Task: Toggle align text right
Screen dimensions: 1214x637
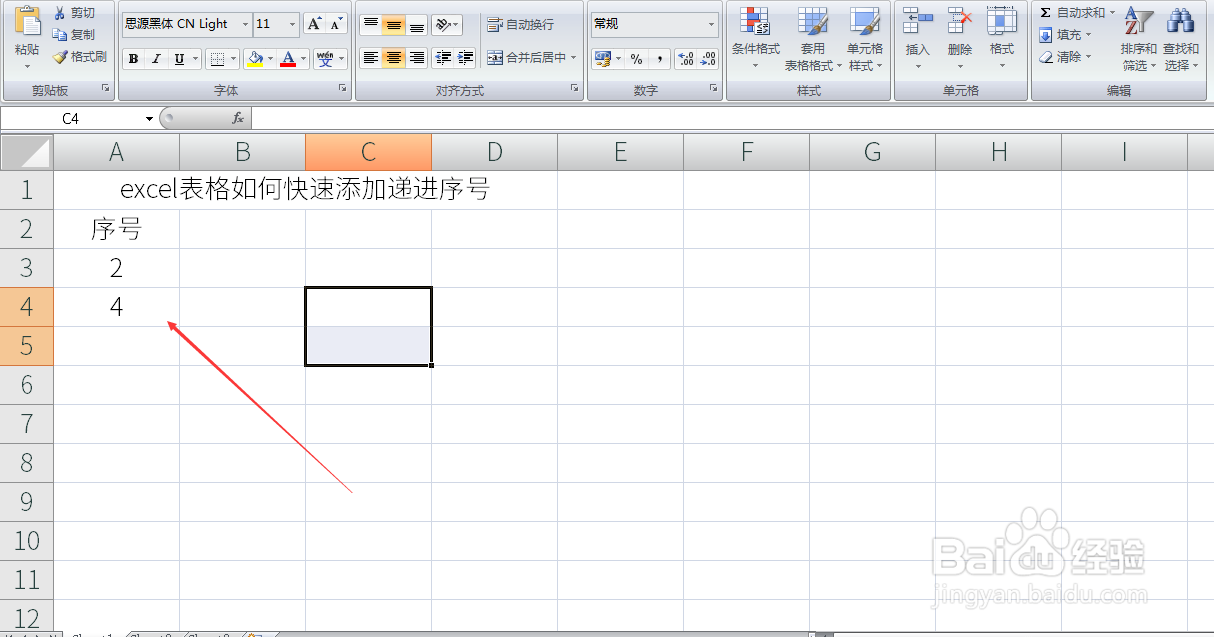Action: (416, 58)
